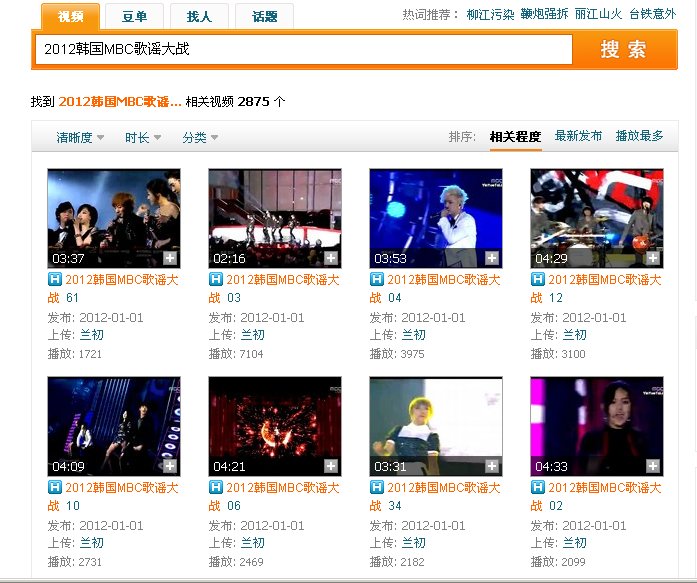Open video title 2012韩国MBC歌谣大战 06
Screen dimensions: 697x583
tap(274, 496)
